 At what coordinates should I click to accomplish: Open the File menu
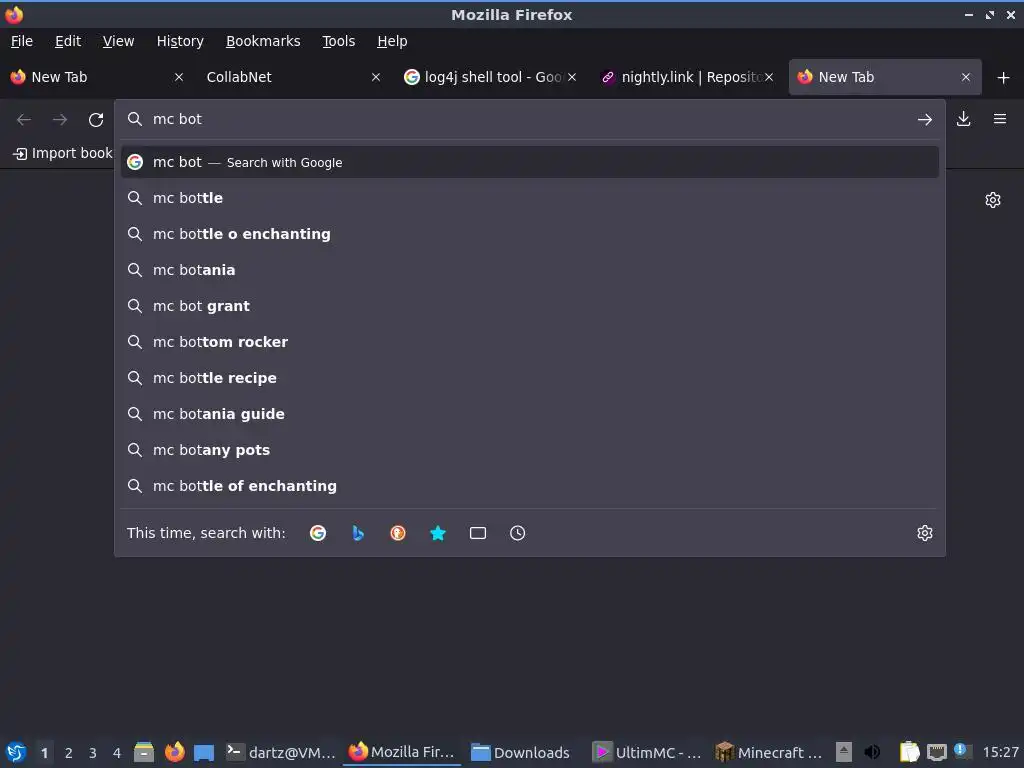[22, 41]
